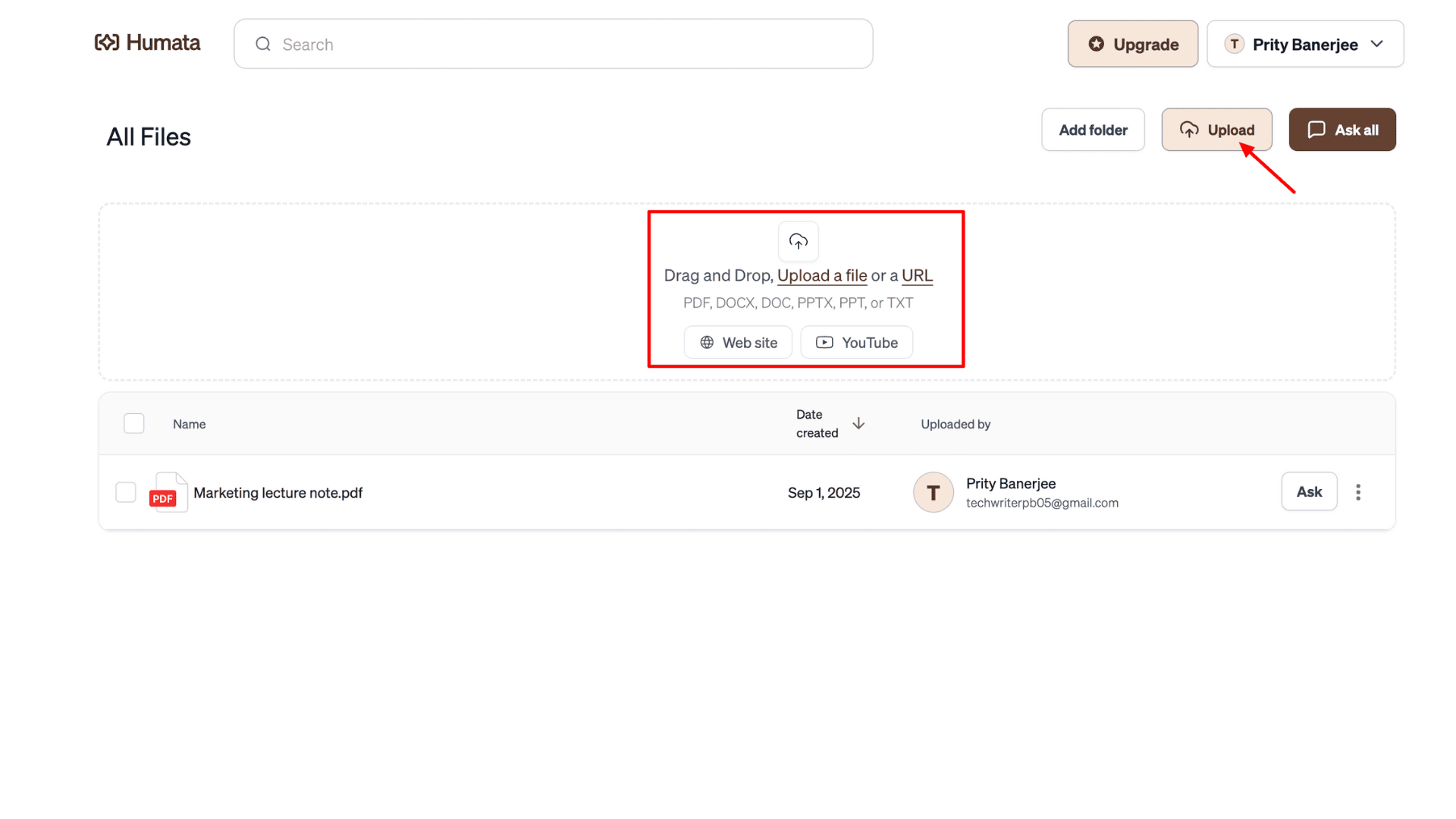Click the PDF file icon

(168, 492)
